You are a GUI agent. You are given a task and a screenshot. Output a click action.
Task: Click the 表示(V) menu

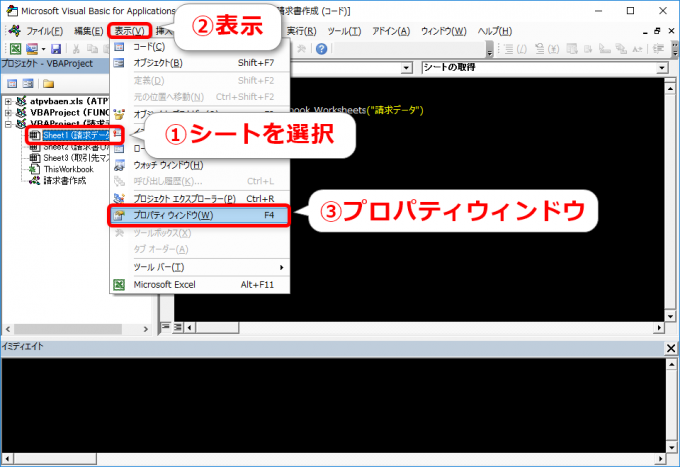(129, 31)
